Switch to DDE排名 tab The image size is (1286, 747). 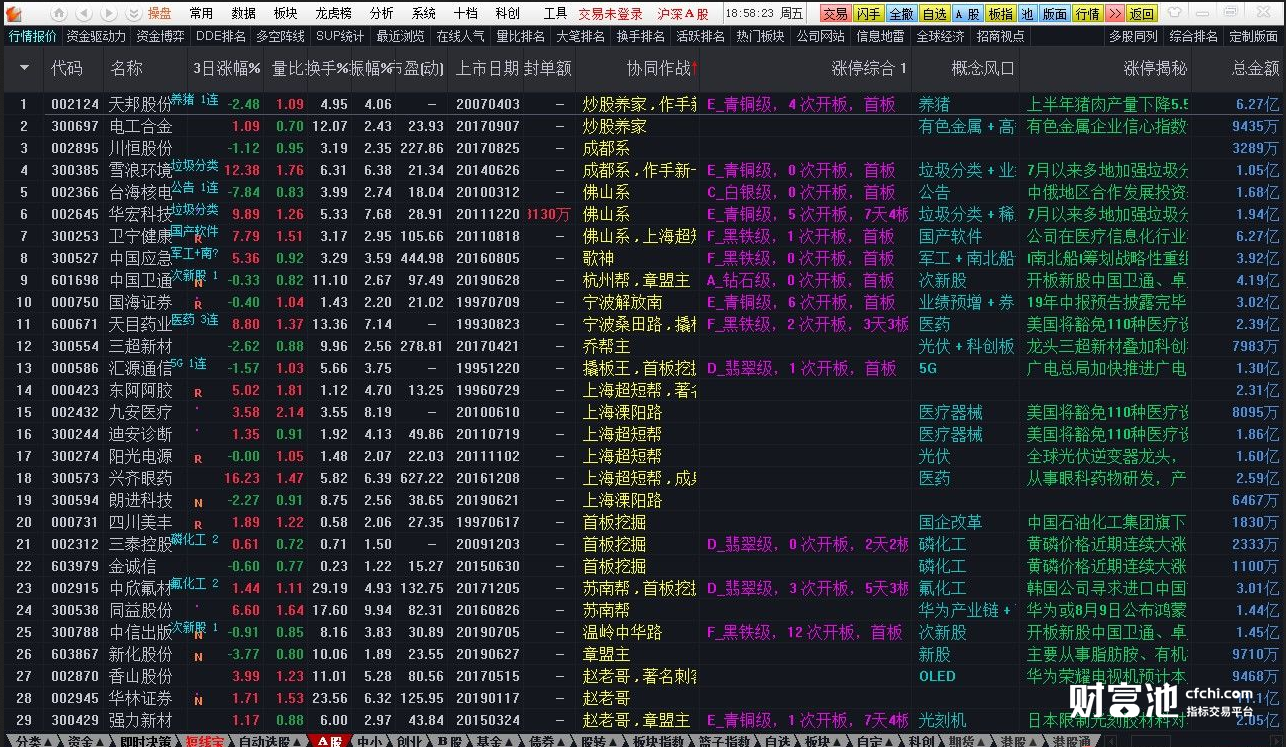point(221,36)
